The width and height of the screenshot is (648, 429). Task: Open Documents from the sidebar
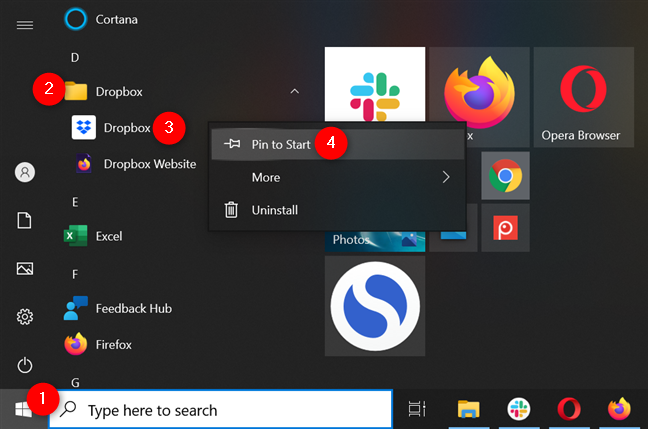click(x=25, y=220)
